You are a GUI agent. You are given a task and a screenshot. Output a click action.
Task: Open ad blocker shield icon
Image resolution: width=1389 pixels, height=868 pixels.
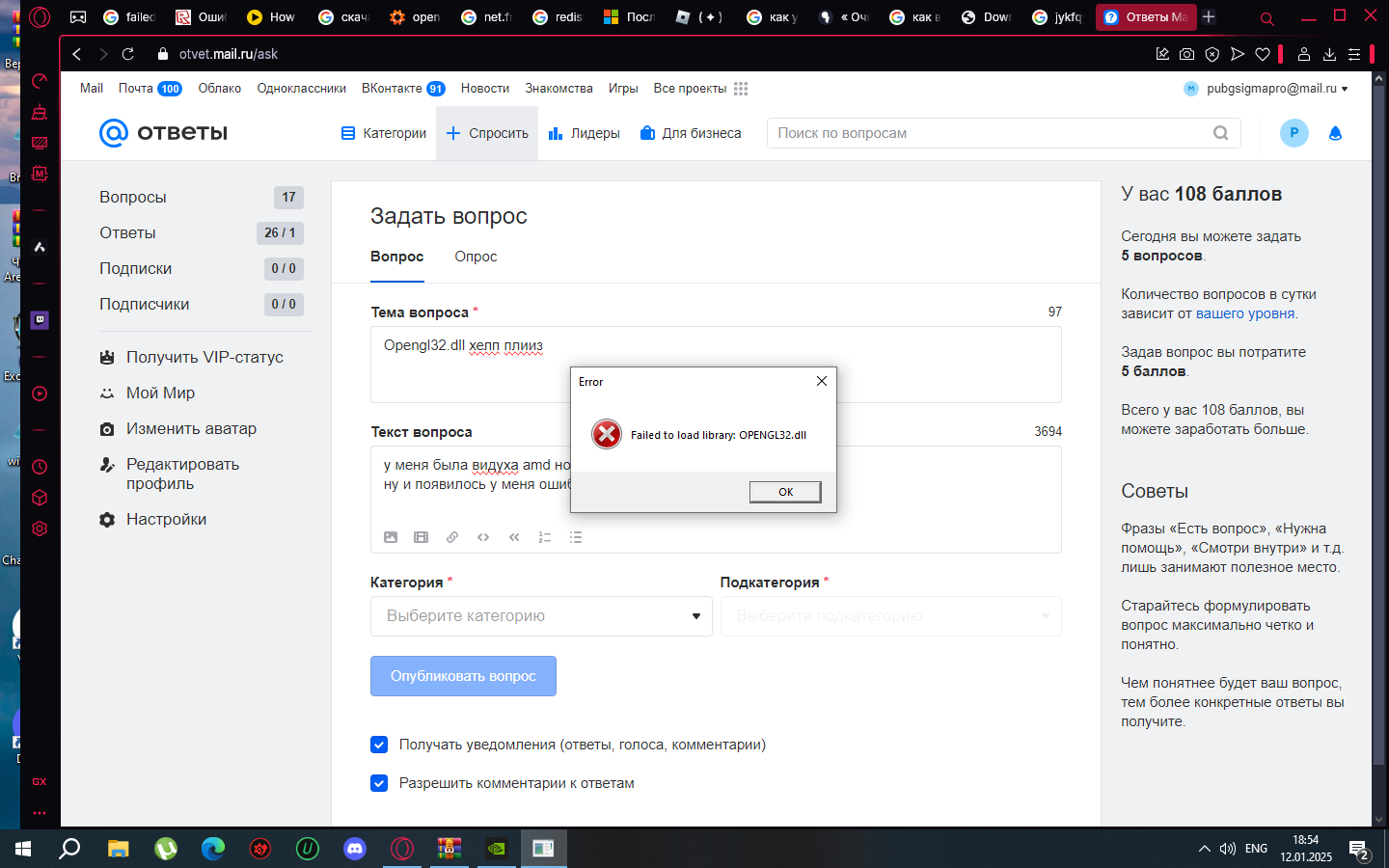tap(1212, 54)
